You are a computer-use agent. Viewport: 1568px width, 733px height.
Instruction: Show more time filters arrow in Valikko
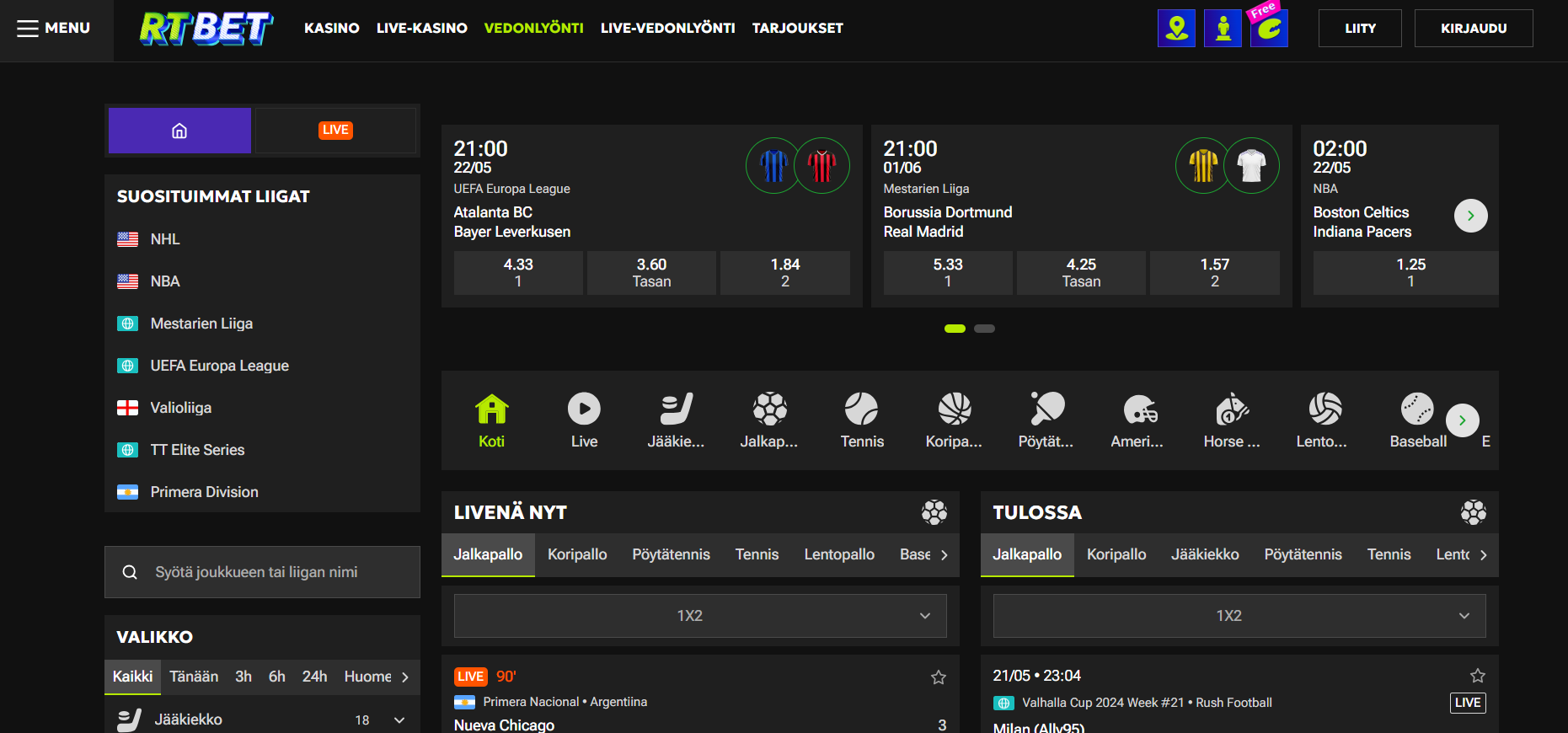point(405,677)
